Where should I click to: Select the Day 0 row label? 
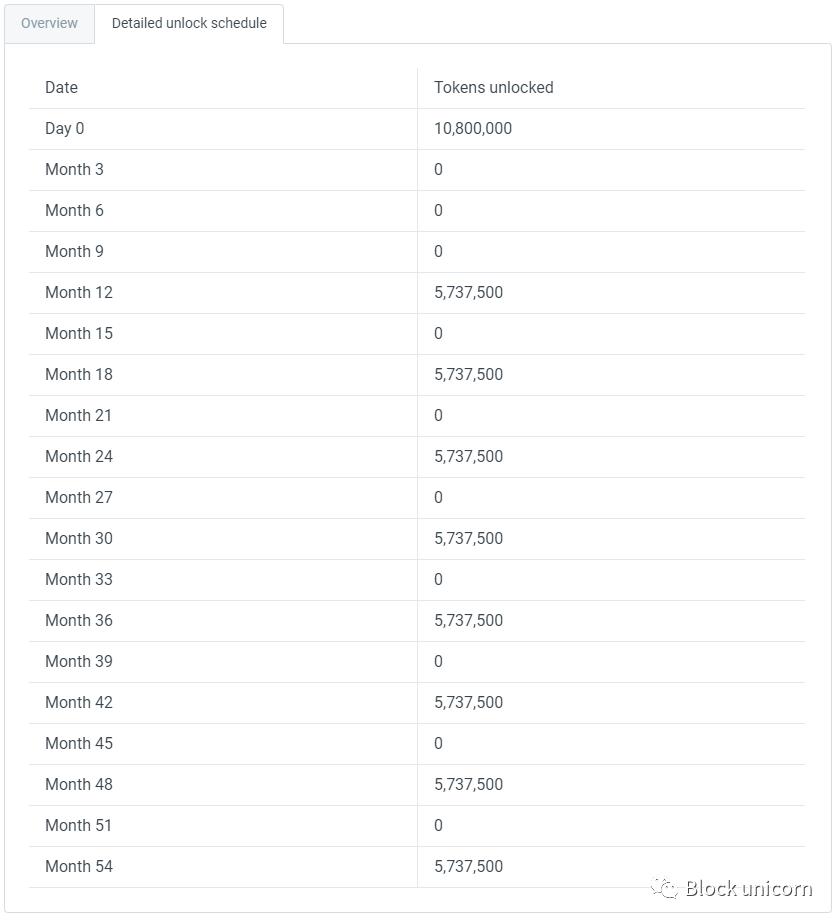coord(65,128)
